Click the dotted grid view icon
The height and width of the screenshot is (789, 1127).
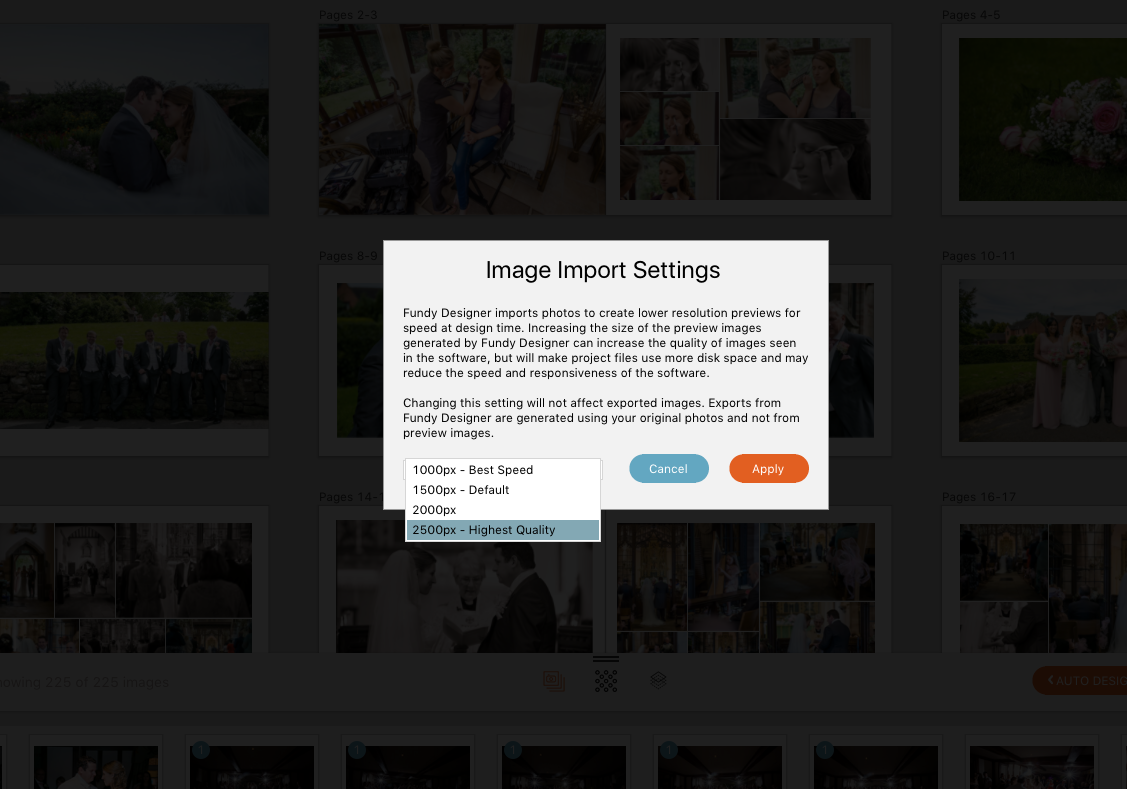click(606, 680)
